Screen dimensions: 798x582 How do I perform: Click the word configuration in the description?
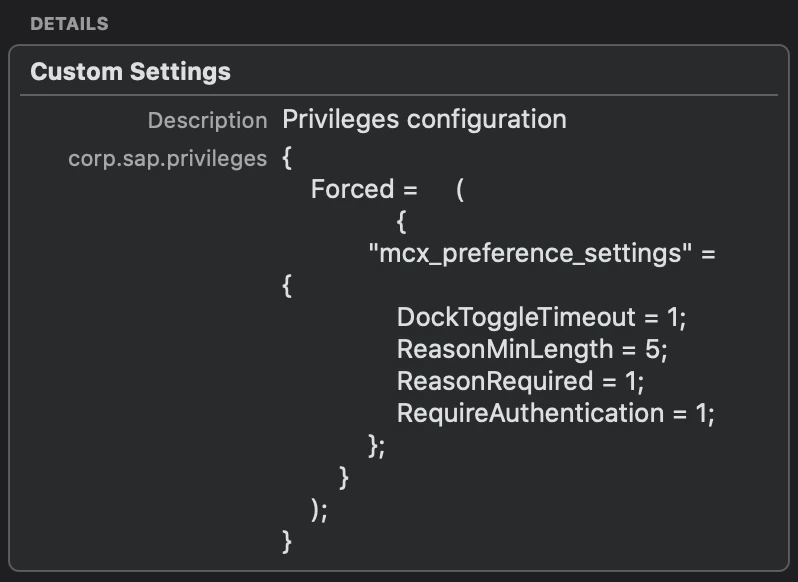(487, 120)
